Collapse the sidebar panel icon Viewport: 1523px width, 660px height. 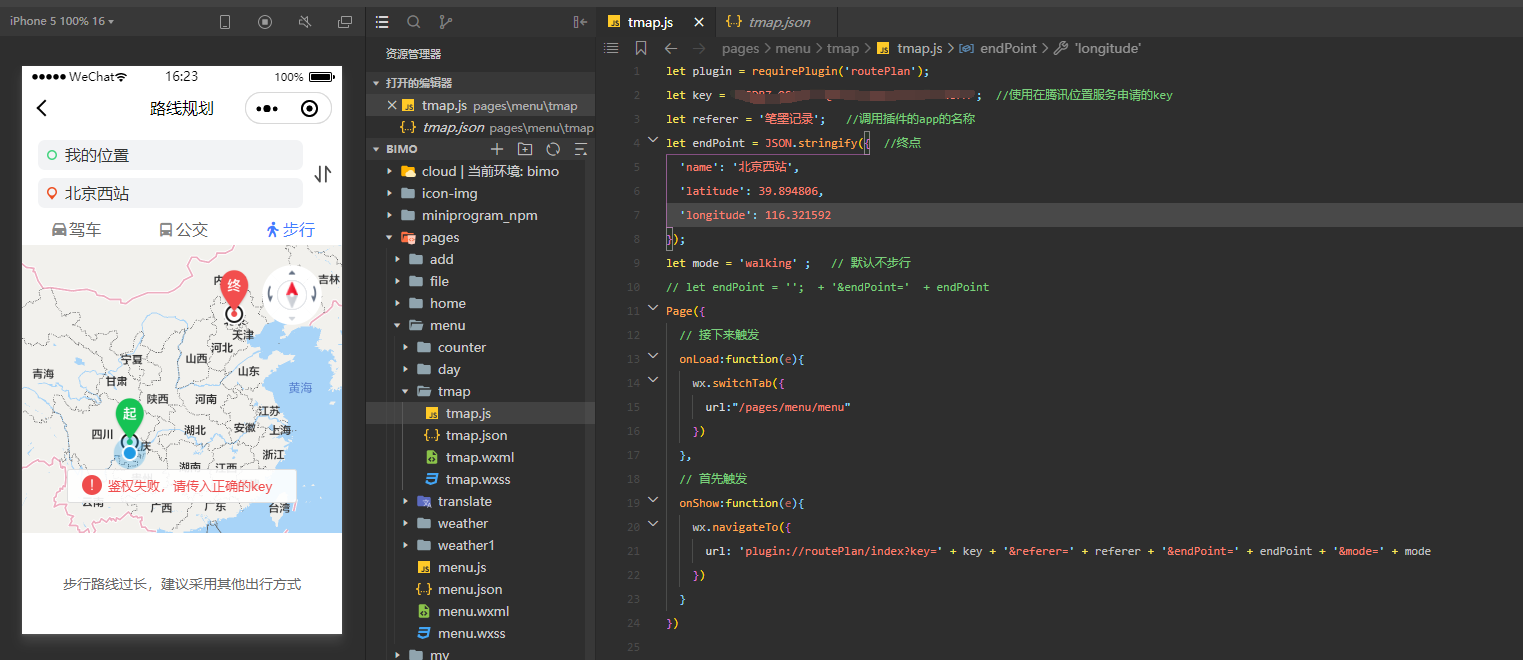[580, 21]
